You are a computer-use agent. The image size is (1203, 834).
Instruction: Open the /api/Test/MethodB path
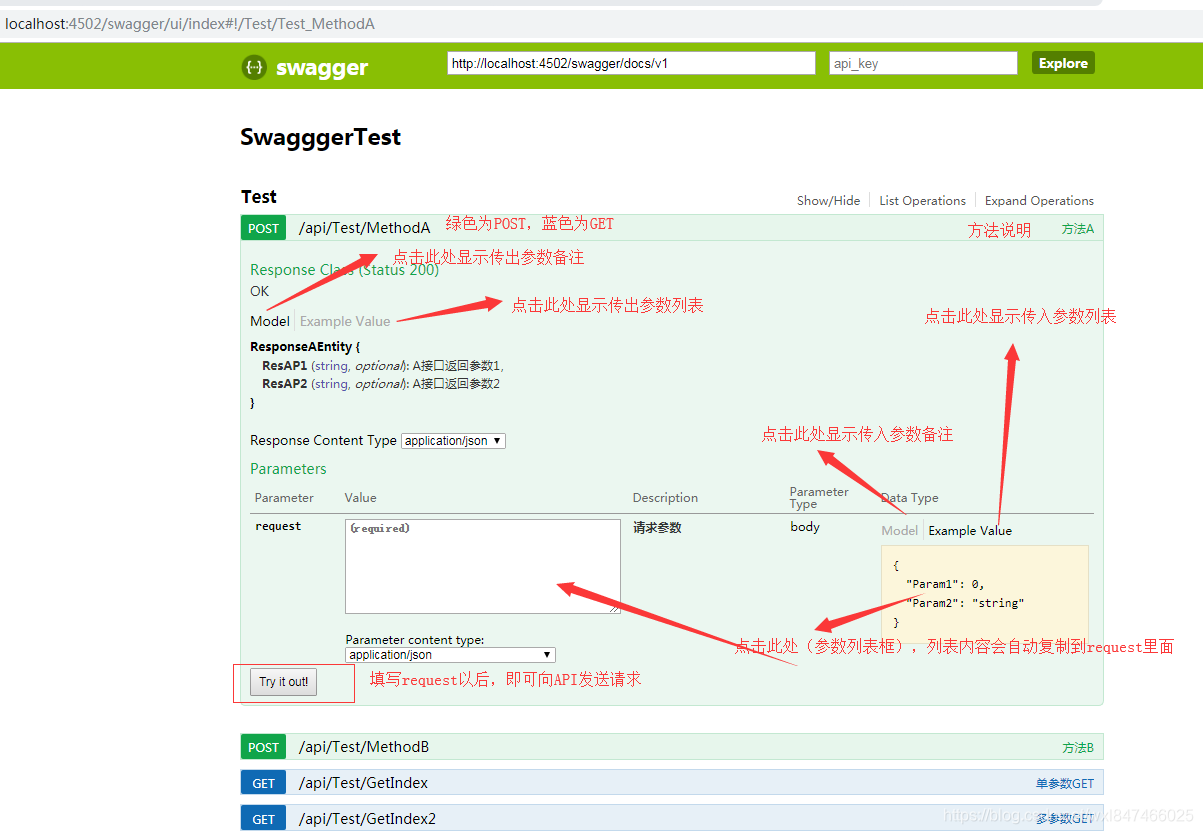click(x=364, y=747)
